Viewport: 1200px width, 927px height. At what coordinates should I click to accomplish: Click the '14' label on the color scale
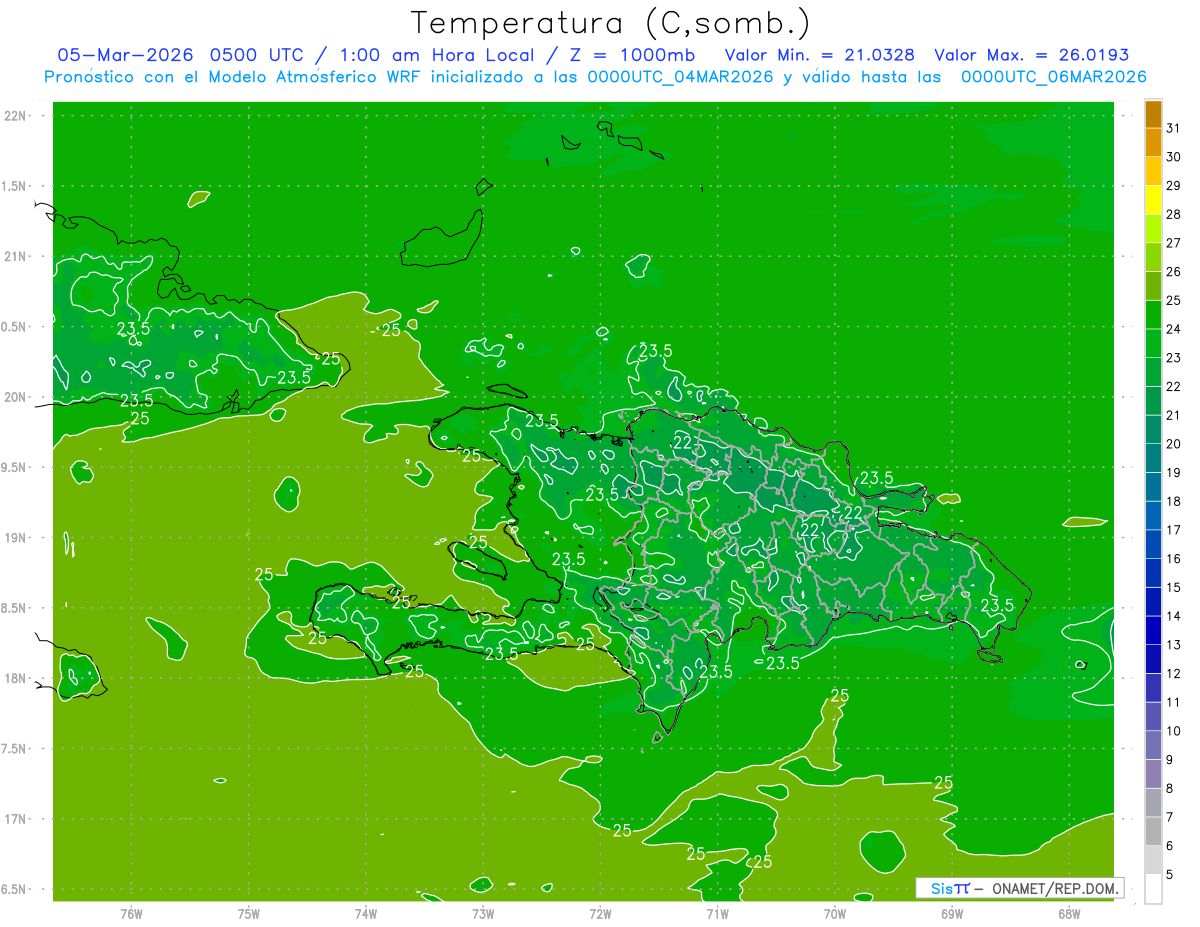coord(1173,616)
